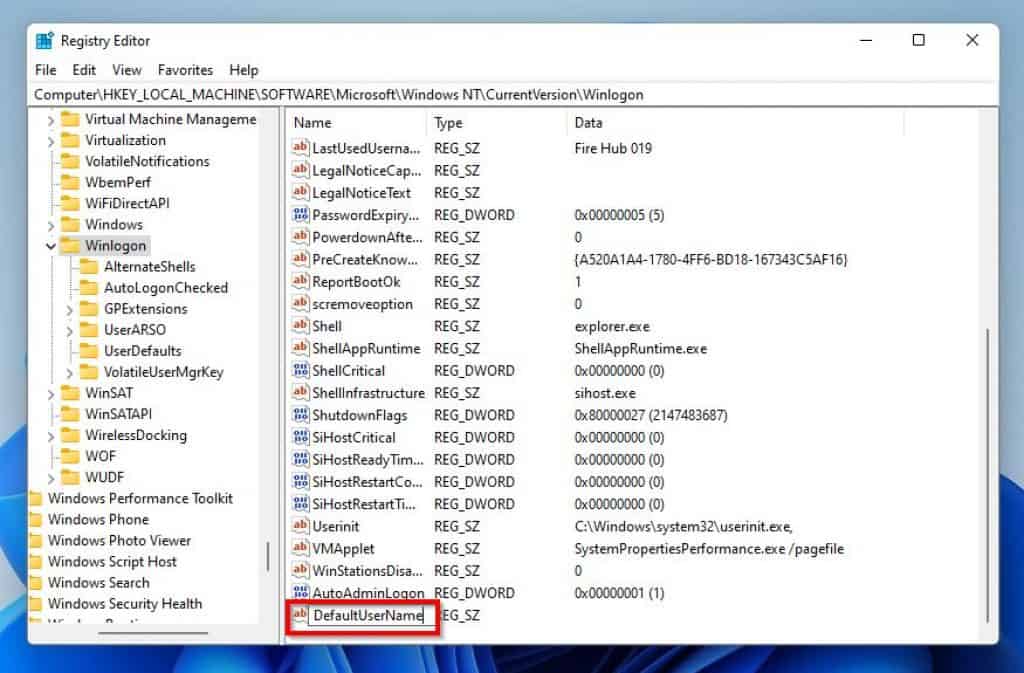This screenshot has height=673, width=1024.
Task: Select the UserDefaults key
Action: (142, 351)
